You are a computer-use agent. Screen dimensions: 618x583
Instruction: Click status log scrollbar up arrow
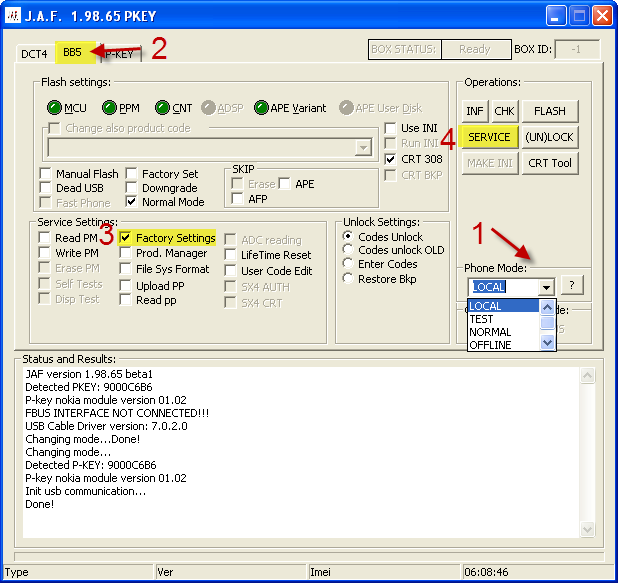(587, 375)
